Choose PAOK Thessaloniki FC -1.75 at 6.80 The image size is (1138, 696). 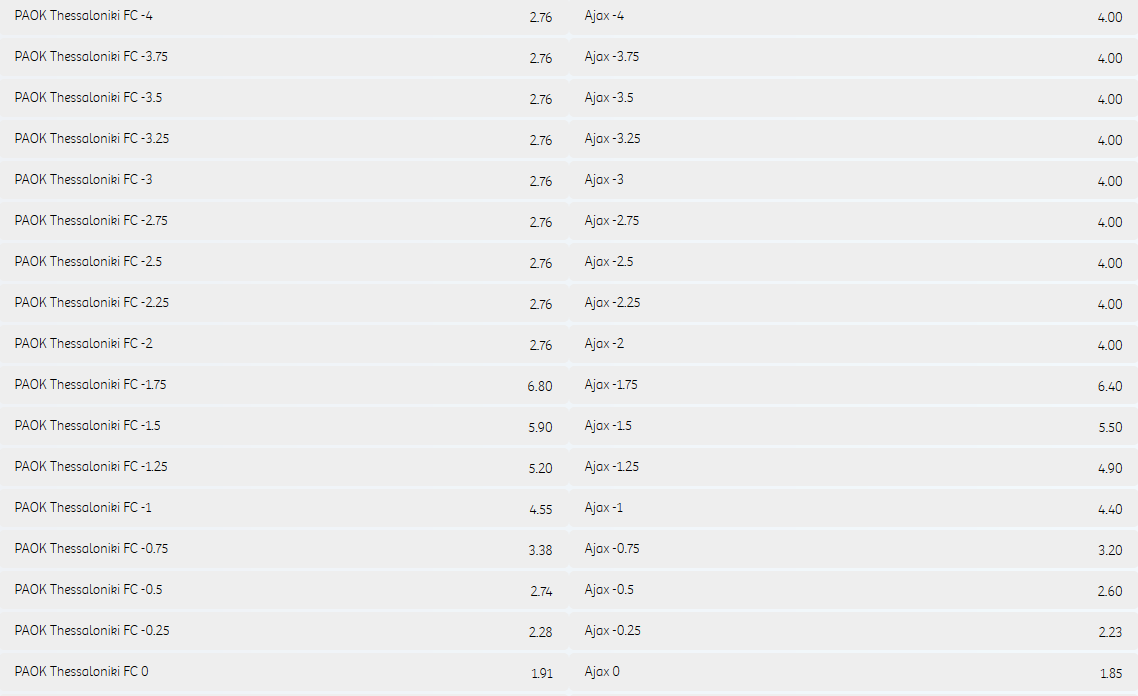tap(284, 385)
